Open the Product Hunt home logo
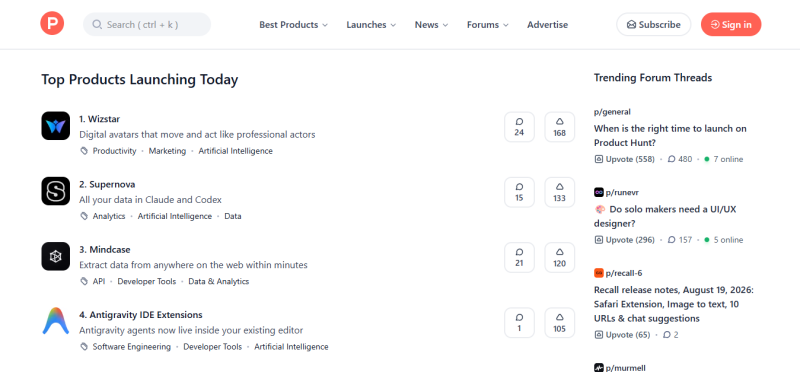 coord(52,24)
